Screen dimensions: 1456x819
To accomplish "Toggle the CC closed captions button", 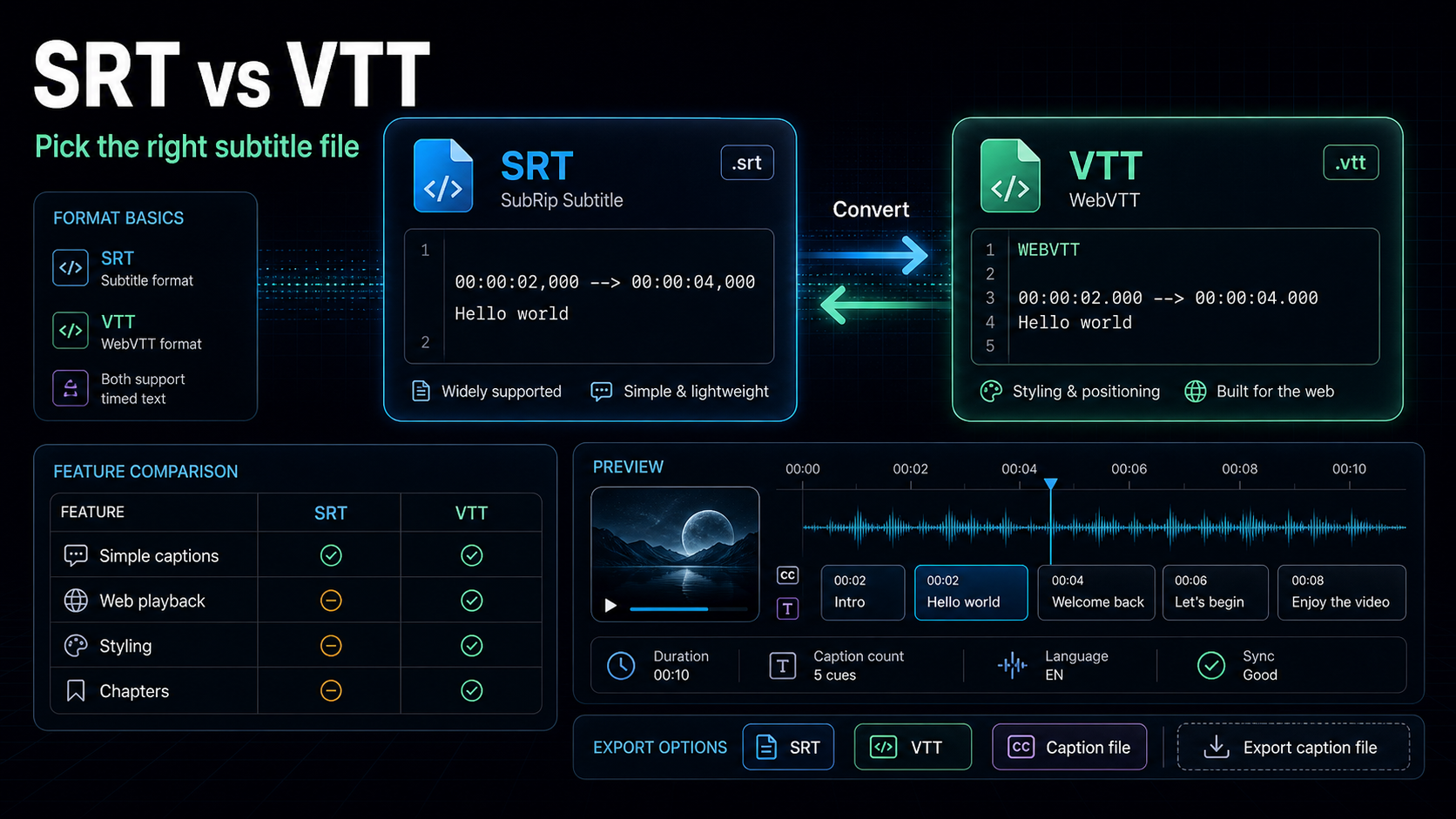I will (787, 575).
